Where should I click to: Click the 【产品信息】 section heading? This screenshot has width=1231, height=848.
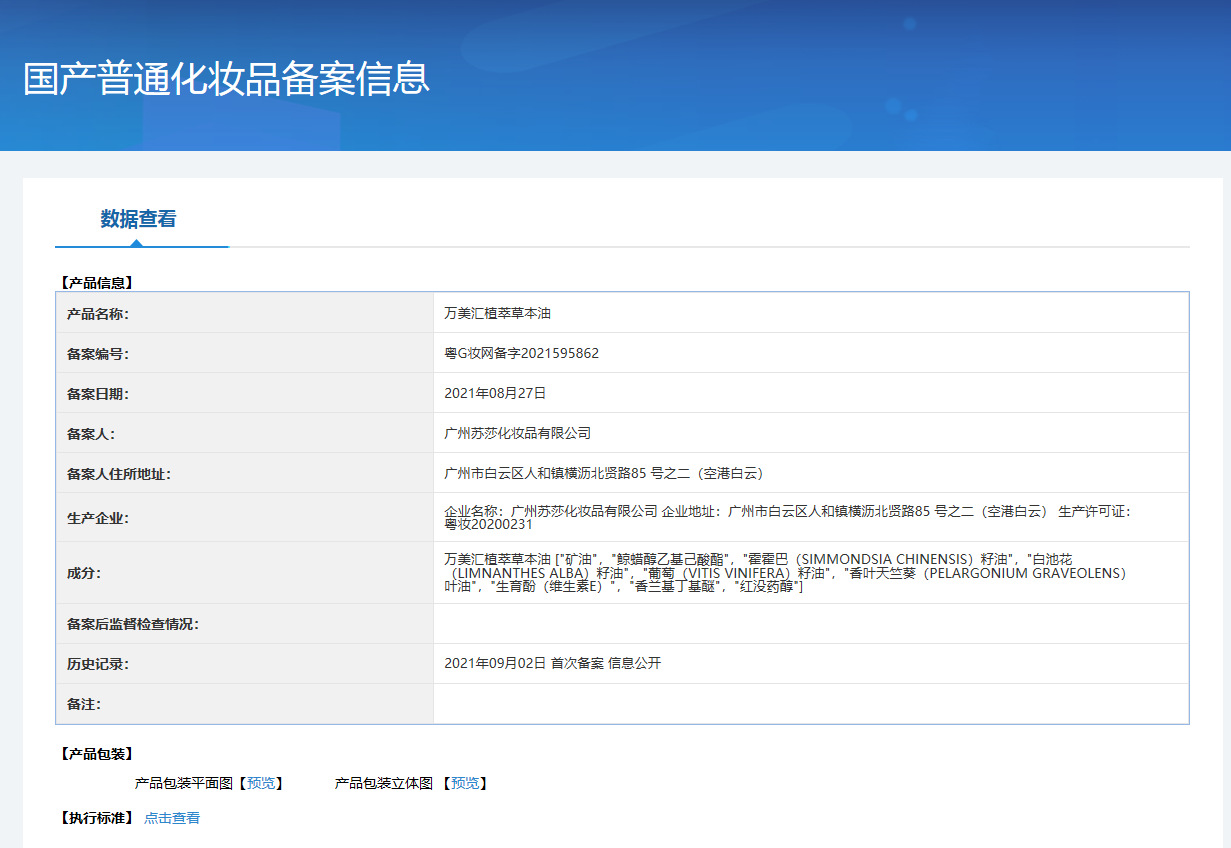[x=95, y=283]
